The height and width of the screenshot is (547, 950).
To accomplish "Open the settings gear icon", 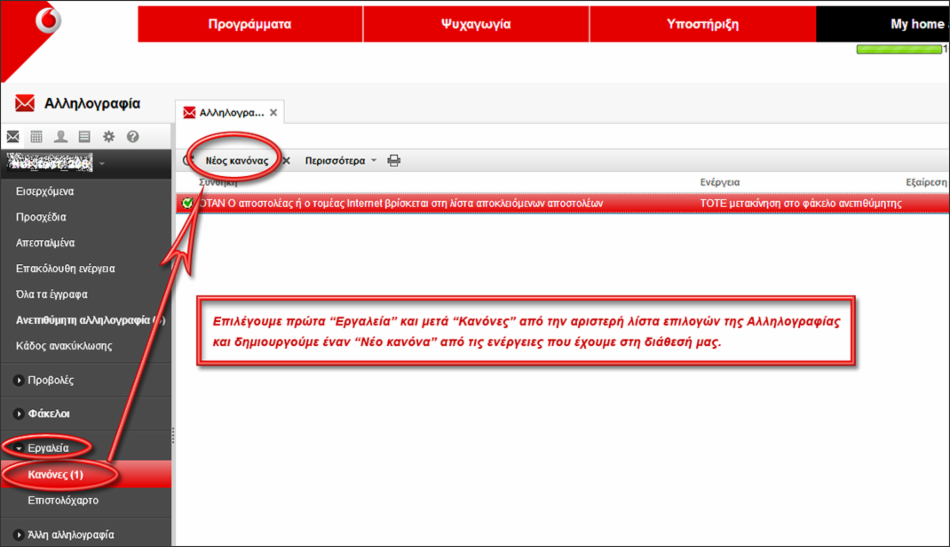I will click(108, 136).
